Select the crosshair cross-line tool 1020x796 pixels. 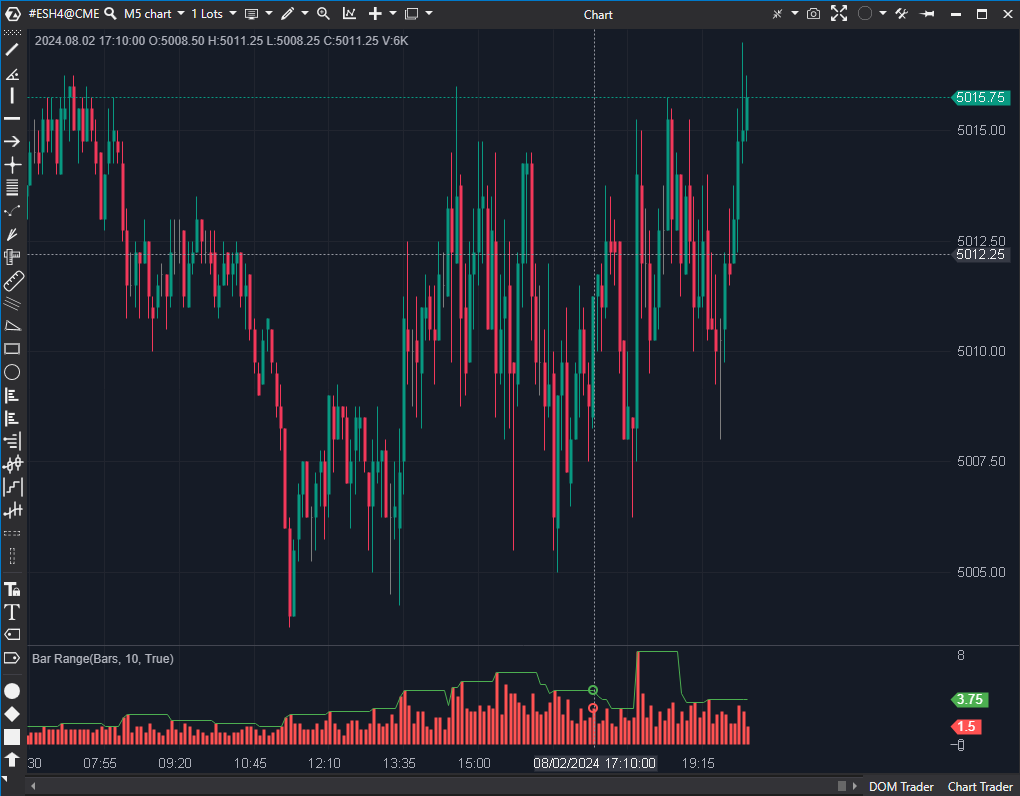[12, 165]
